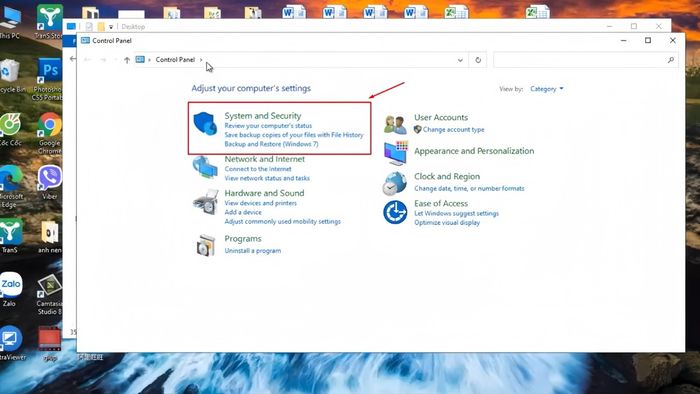The image size is (700, 394).
Task: Refresh the Control Panel address bar
Action: pyautogui.click(x=478, y=60)
